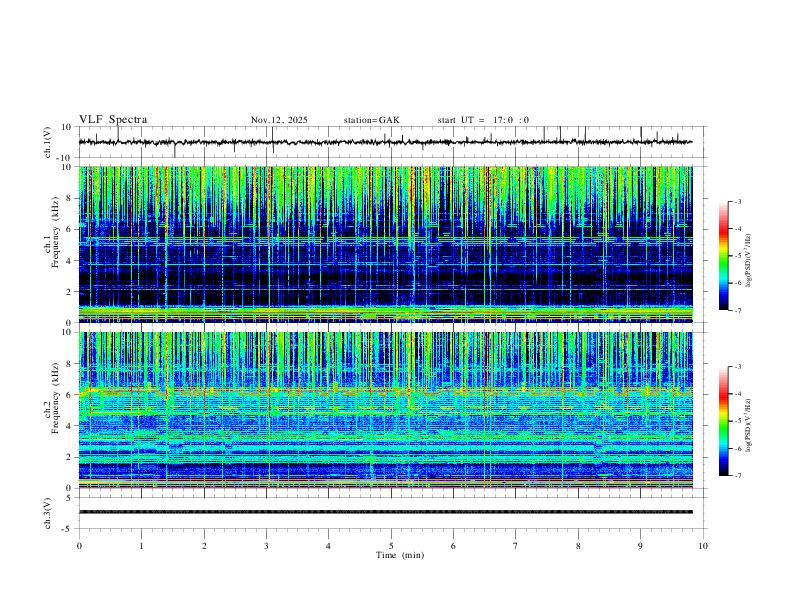The width and height of the screenshot is (792, 612).
Task: Click time axis tick label "10"
Action: tap(703, 546)
